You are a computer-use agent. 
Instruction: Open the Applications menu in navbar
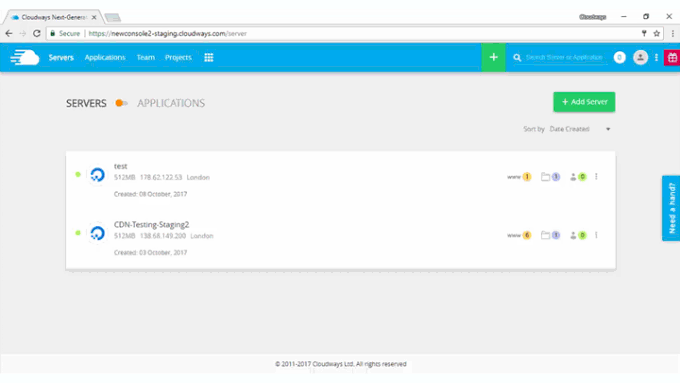coord(105,57)
